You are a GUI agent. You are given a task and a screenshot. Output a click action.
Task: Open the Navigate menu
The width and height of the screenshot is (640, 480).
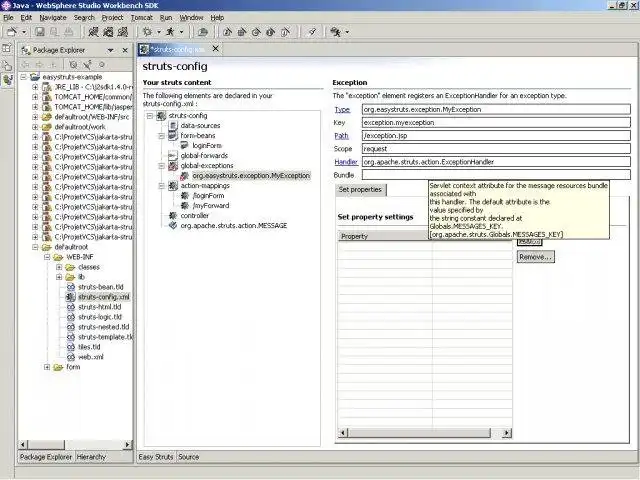tap(53, 18)
